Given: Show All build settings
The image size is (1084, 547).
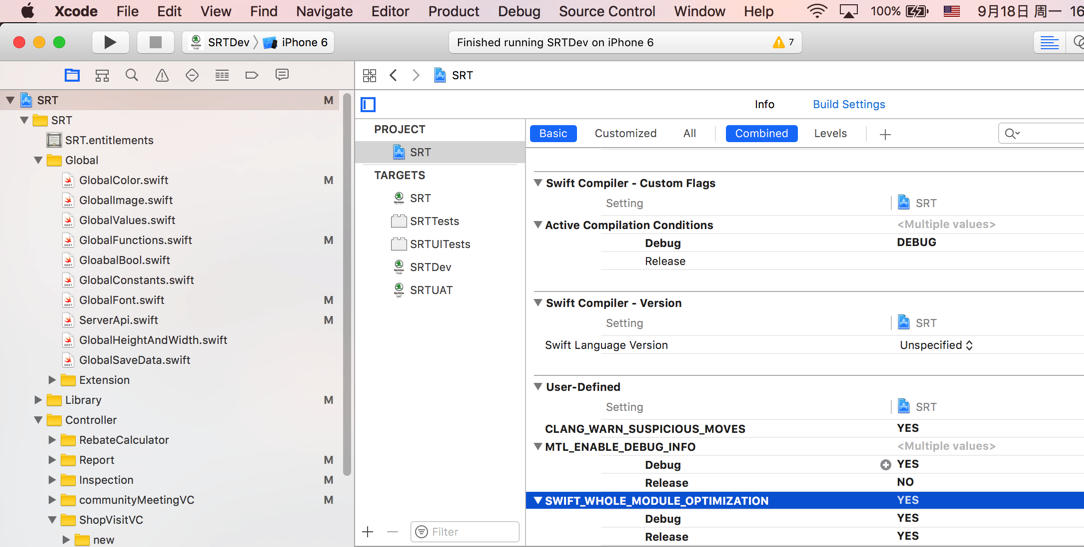Looking at the screenshot, I should [689, 133].
